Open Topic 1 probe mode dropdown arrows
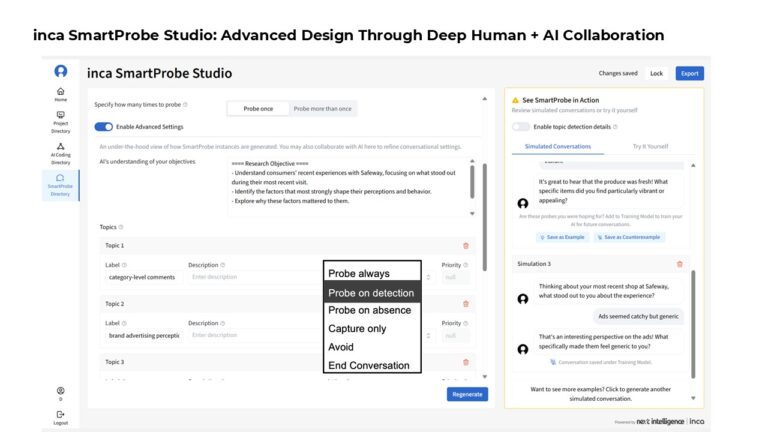The width and height of the screenshot is (768, 432). point(429,277)
